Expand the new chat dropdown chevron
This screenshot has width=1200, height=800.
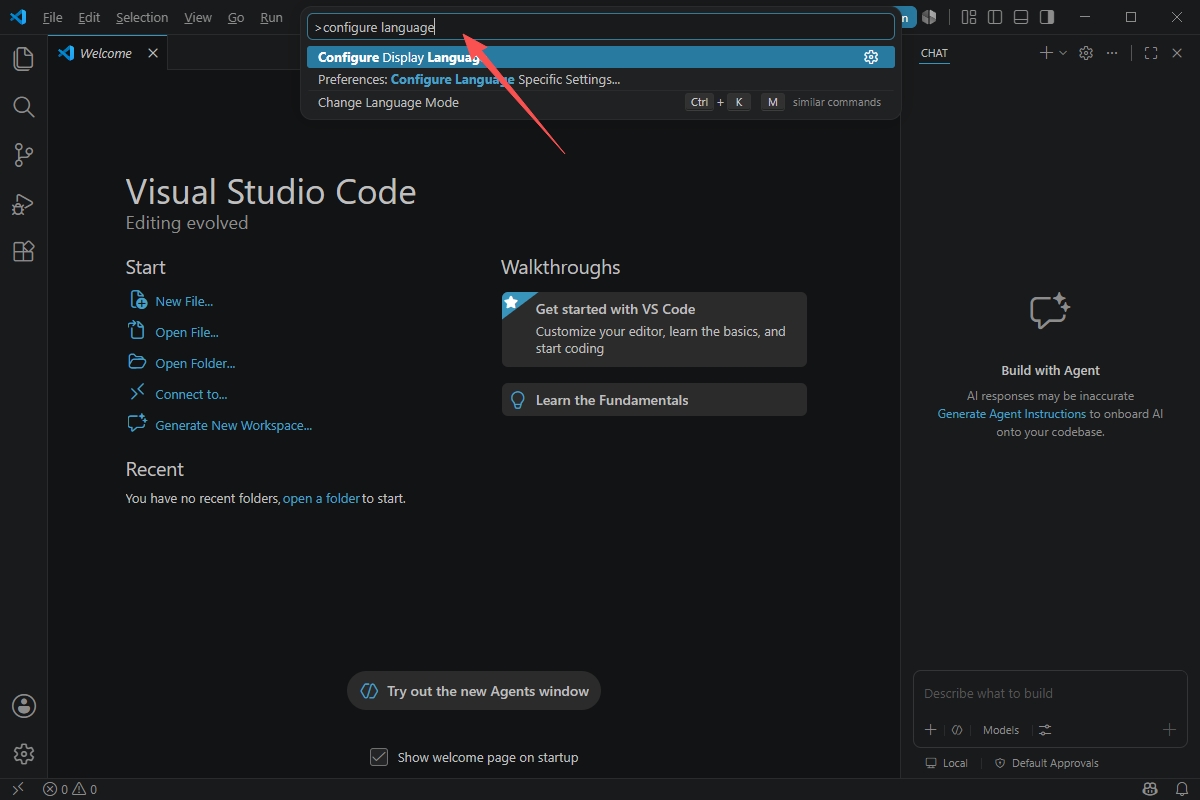point(1063,53)
